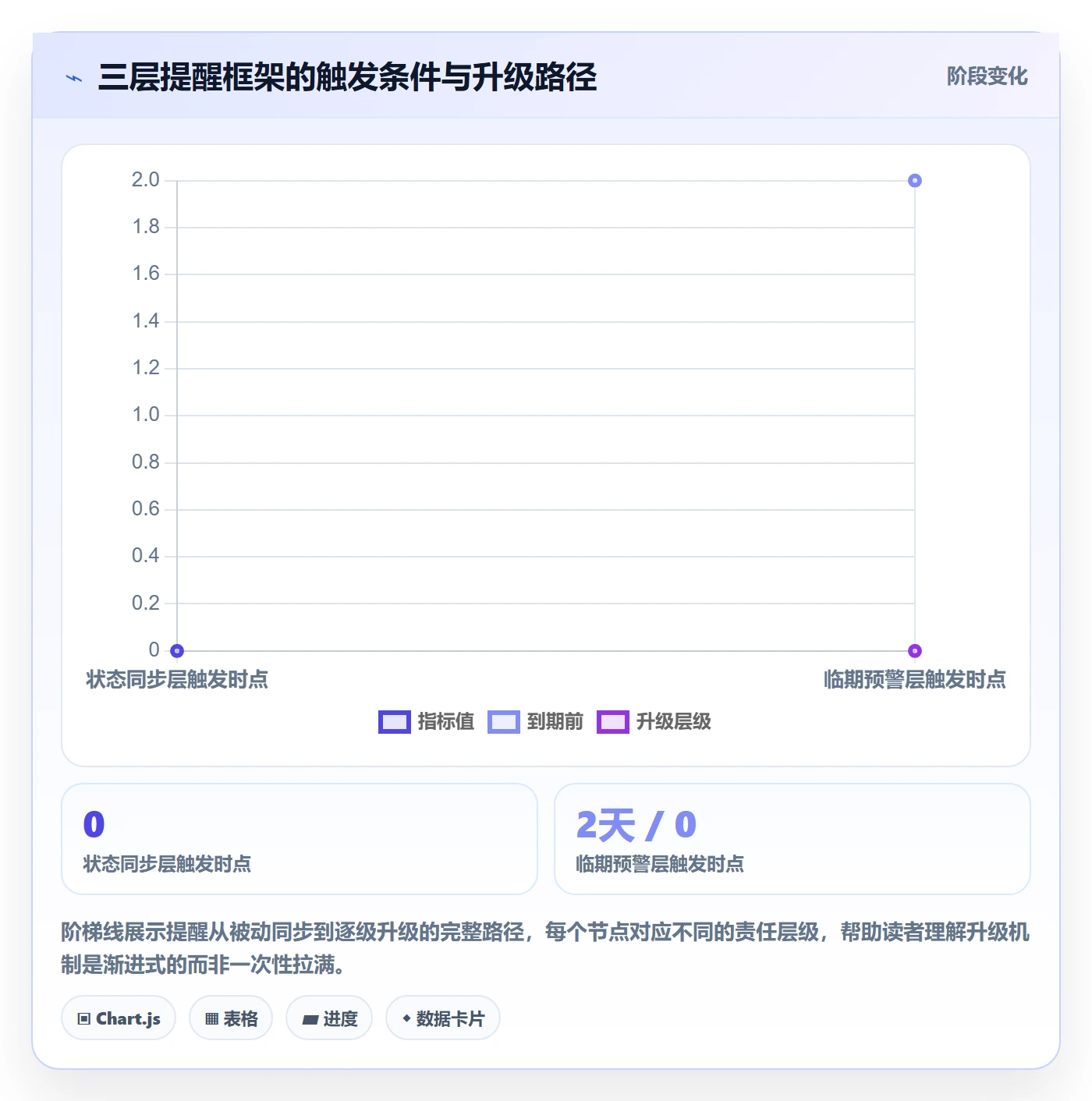Click the diamond icon in the 数据卡片 tag
Viewport: 1092px width, 1101px height.
(x=406, y=1018)
